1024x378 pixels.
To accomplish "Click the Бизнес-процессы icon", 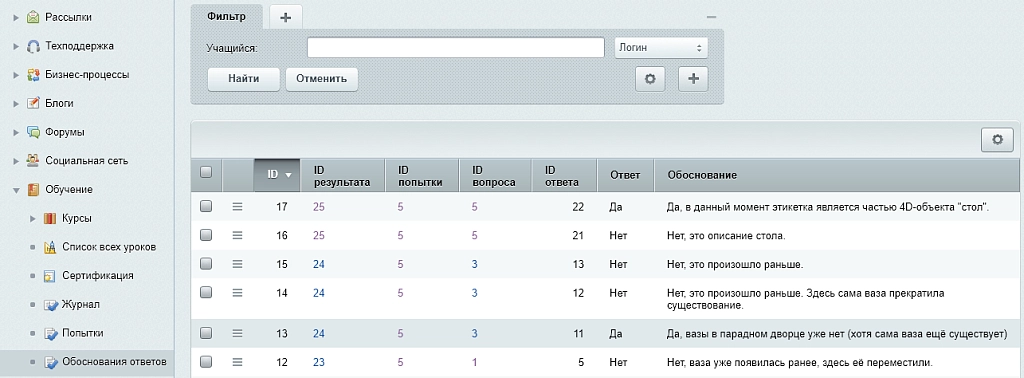I will [x=33, y=75].
